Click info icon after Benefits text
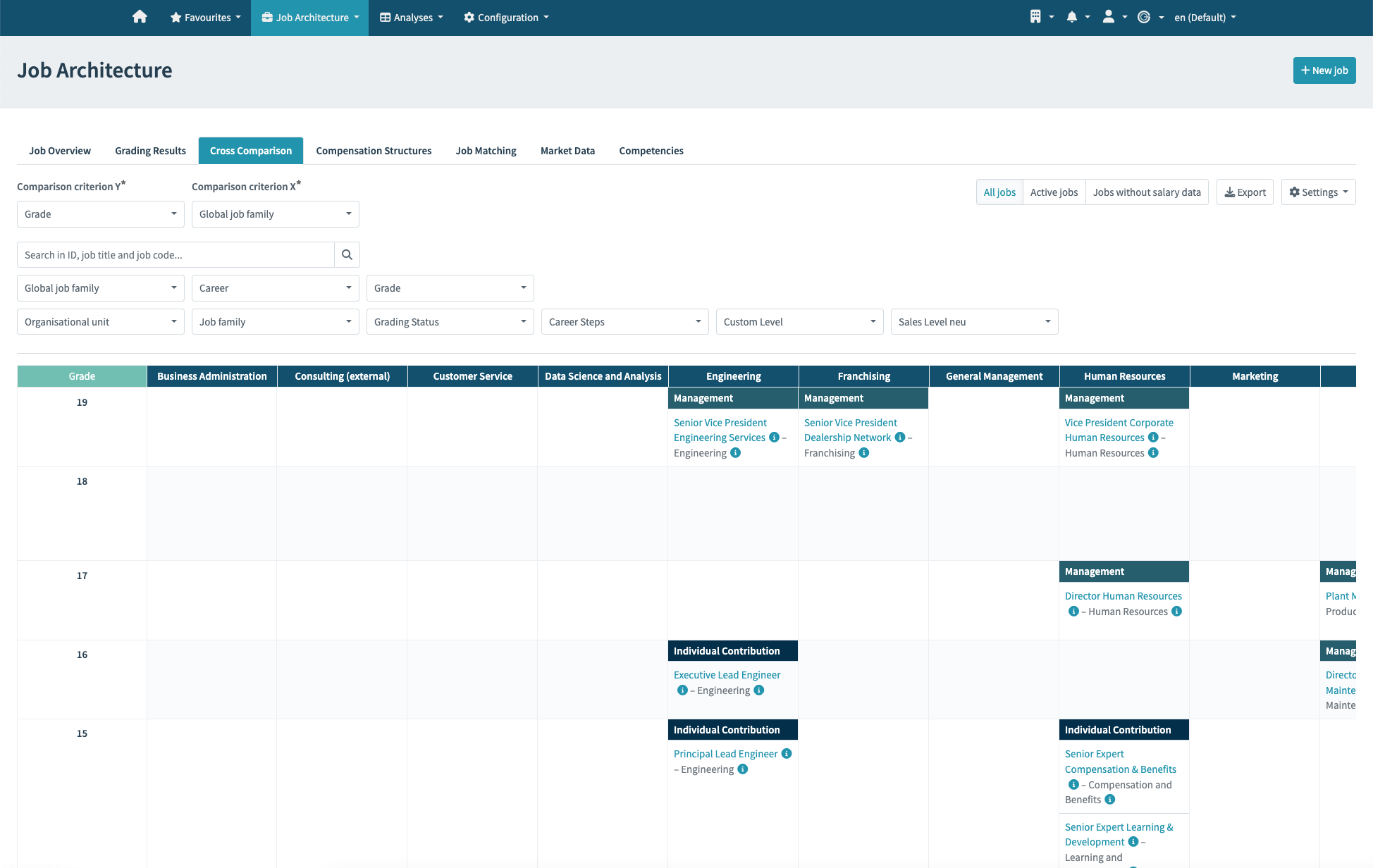The height and width of the screenshot is (868, 1373). (x=1109, y=800)
